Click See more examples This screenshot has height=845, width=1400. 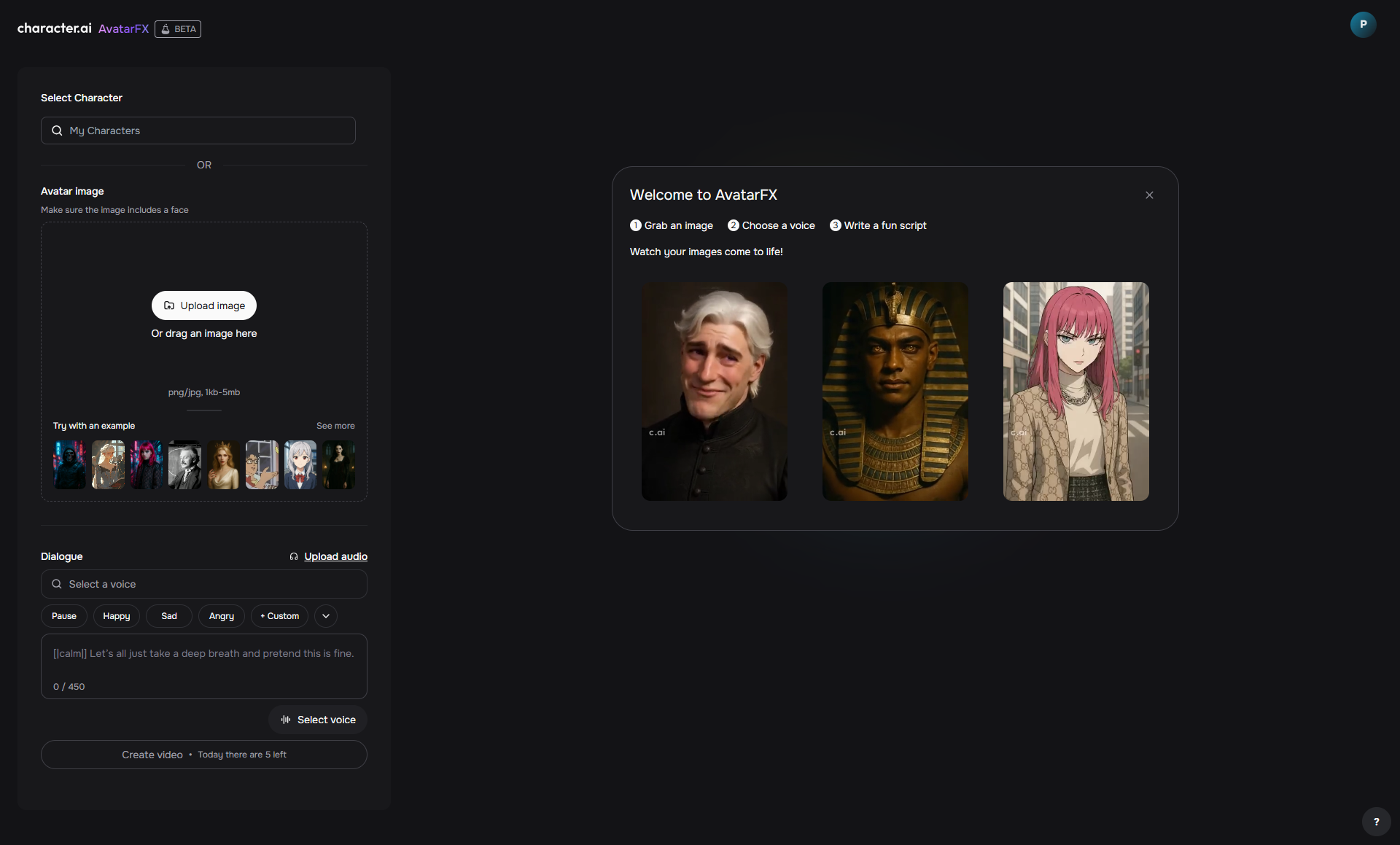335,426
